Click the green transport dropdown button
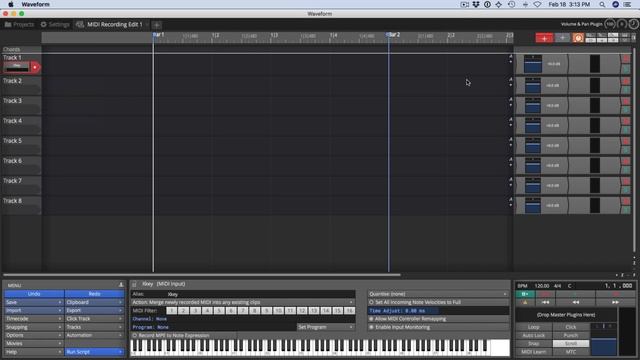Viewport: 640px width, 360px height. click(x=525, y=294)
